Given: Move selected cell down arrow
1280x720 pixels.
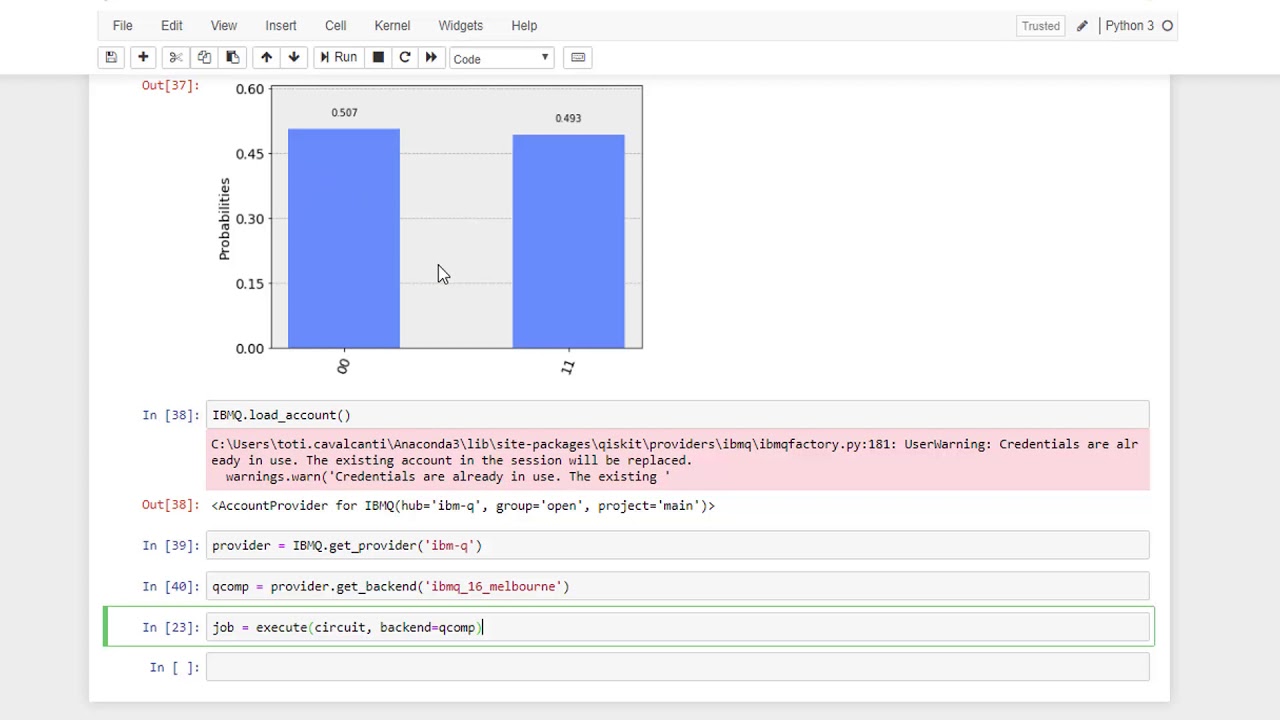Looking at the screenshot, I should (x=294, y=58).
